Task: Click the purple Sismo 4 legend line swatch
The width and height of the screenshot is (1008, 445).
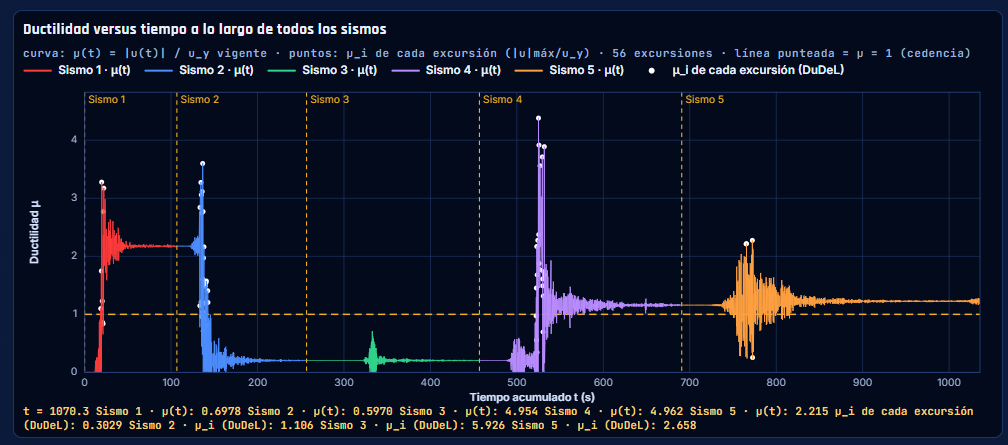Action: 406,70
